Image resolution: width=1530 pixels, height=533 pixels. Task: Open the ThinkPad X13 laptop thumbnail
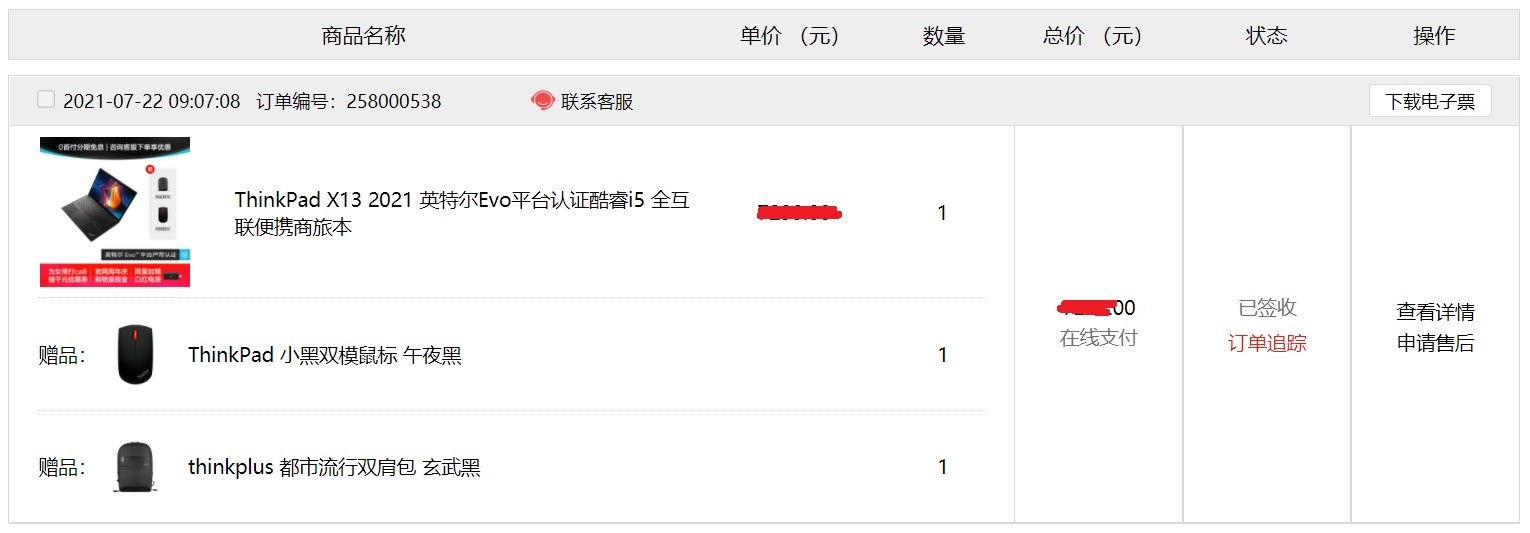pyautogui.click(x=115, y=212)
